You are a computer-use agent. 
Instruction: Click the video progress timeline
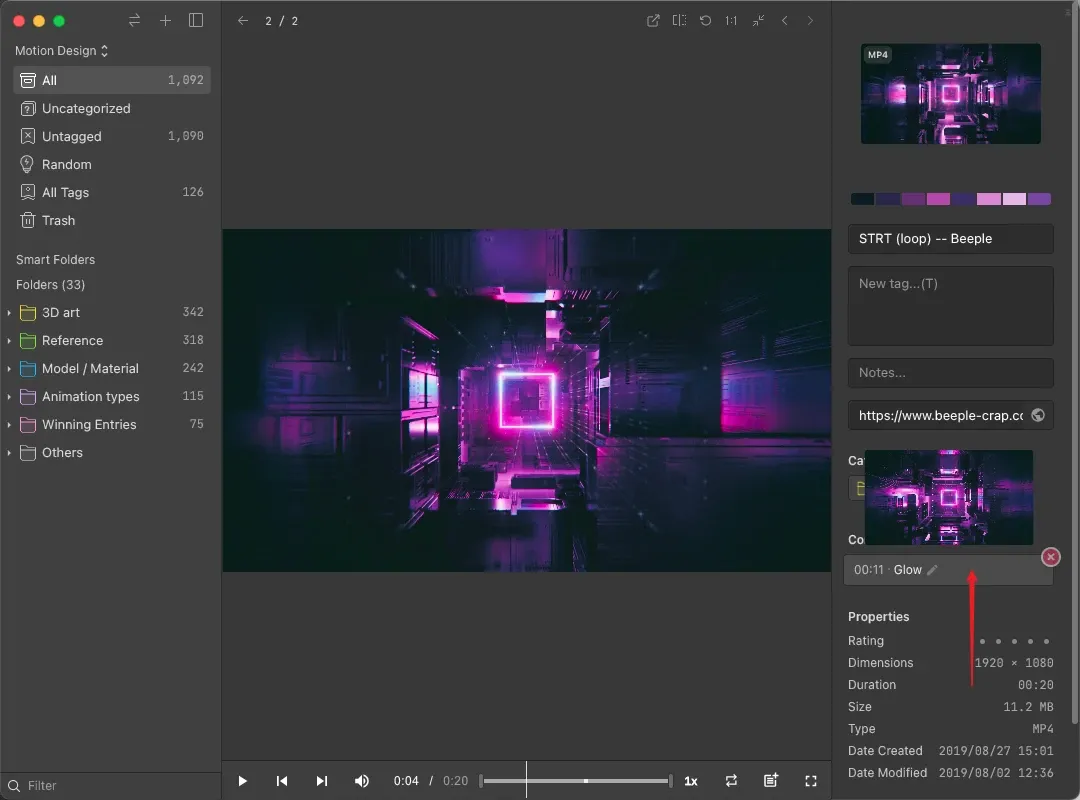[576, 781]
